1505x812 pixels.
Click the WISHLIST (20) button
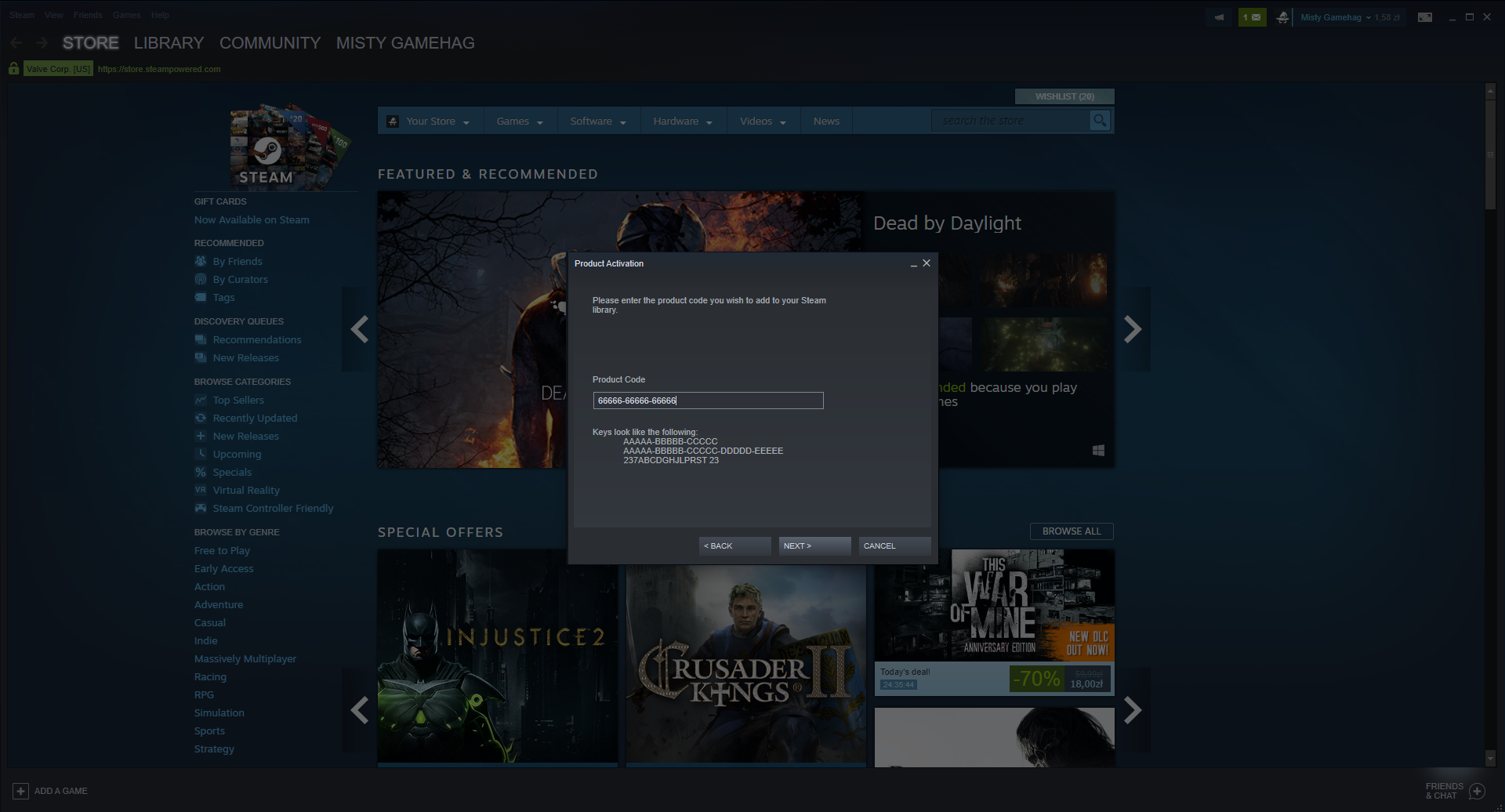pos(1064,96)
